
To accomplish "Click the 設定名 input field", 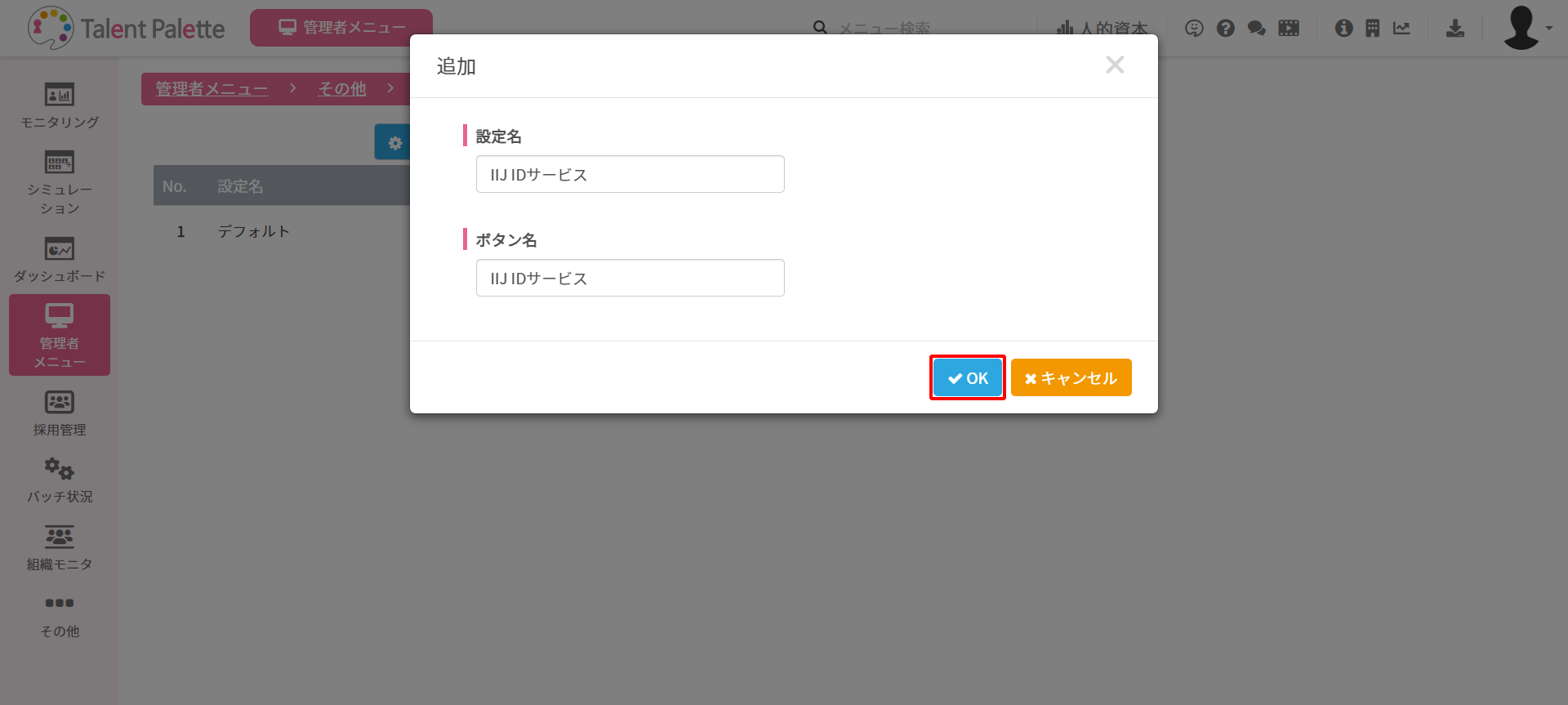I will click(x=630, y=175).
